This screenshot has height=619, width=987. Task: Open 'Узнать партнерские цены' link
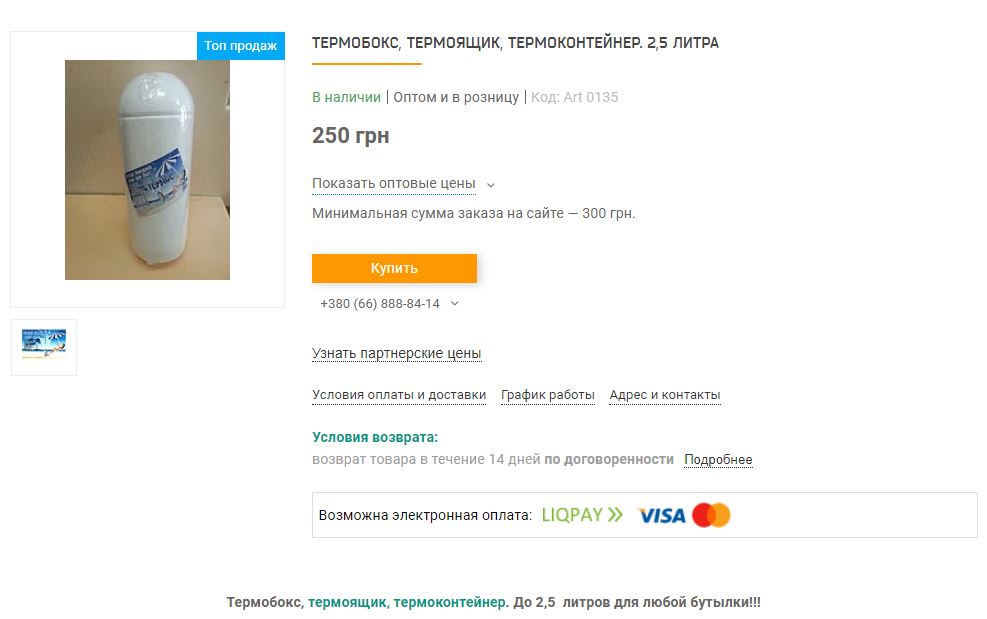tap(397, 353)
